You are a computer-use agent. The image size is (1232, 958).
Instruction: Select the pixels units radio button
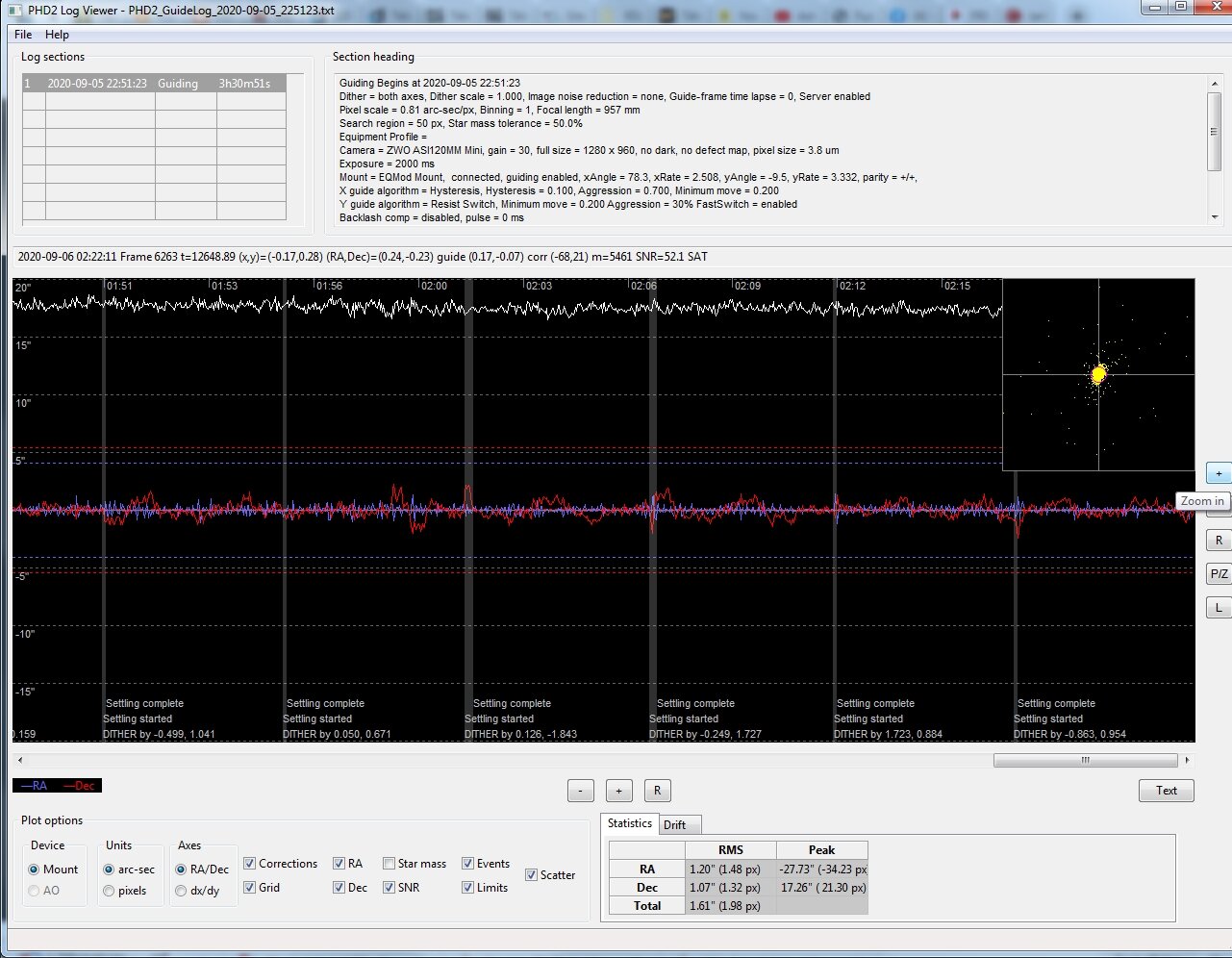109,891
